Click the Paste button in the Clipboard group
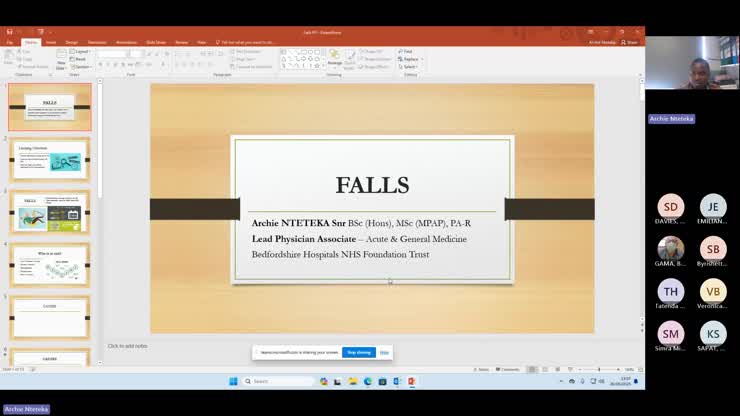The height and width of the screenshot is (416, 740). (x=8, y=58)
